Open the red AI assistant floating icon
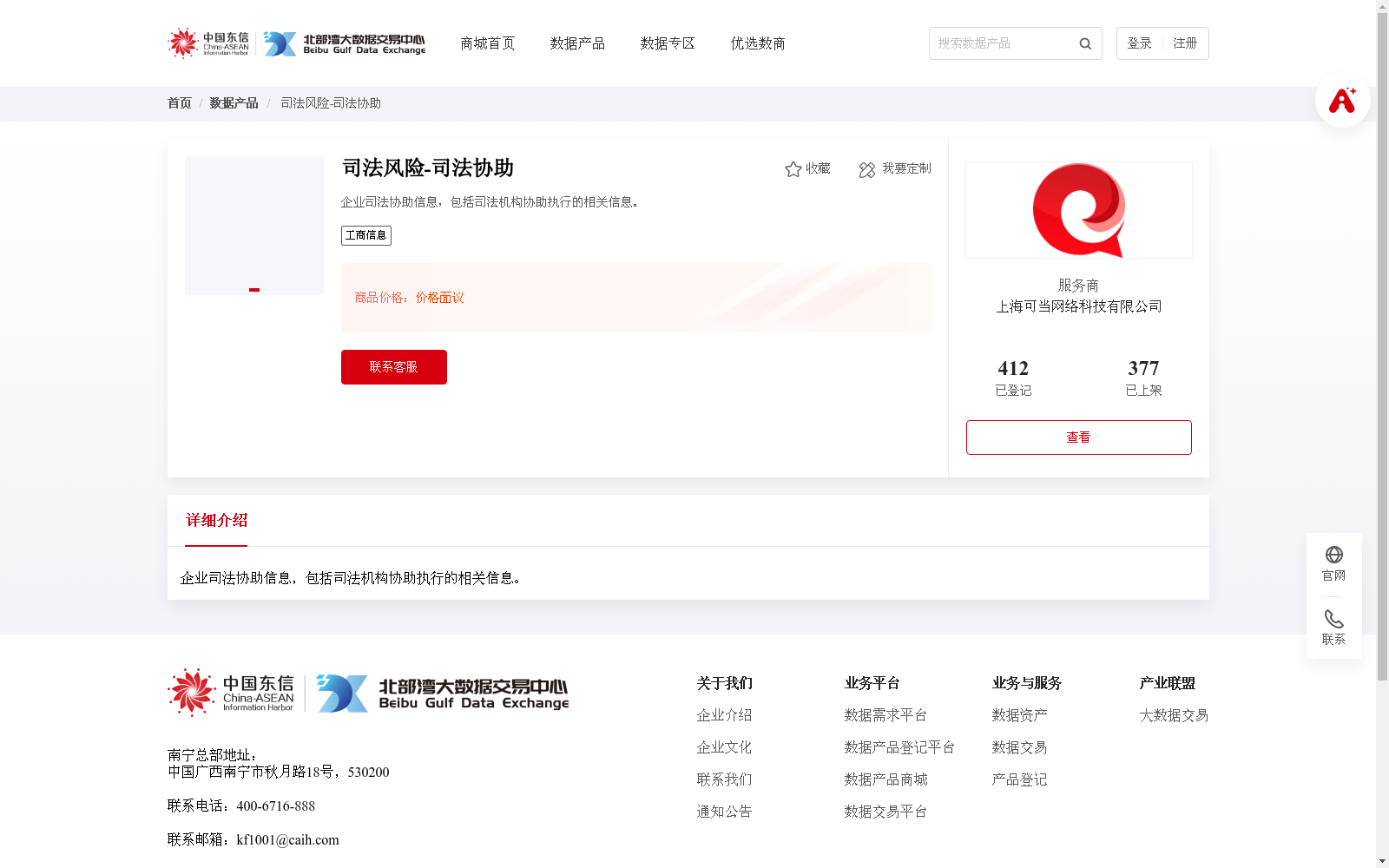 click(x=1342, y=100)
